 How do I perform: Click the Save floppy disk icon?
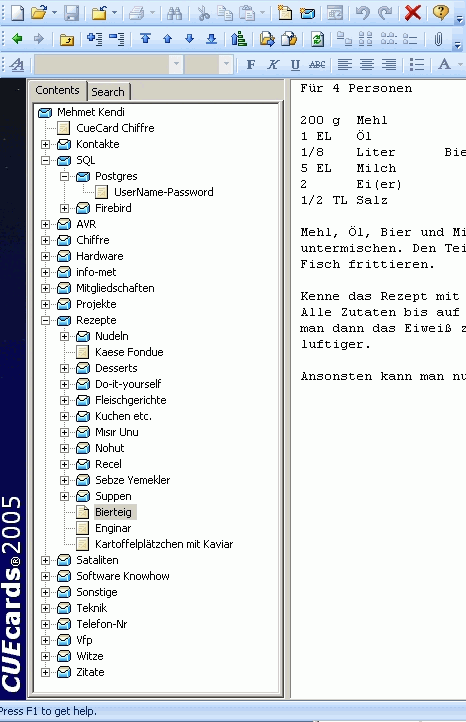pos(71,12)
